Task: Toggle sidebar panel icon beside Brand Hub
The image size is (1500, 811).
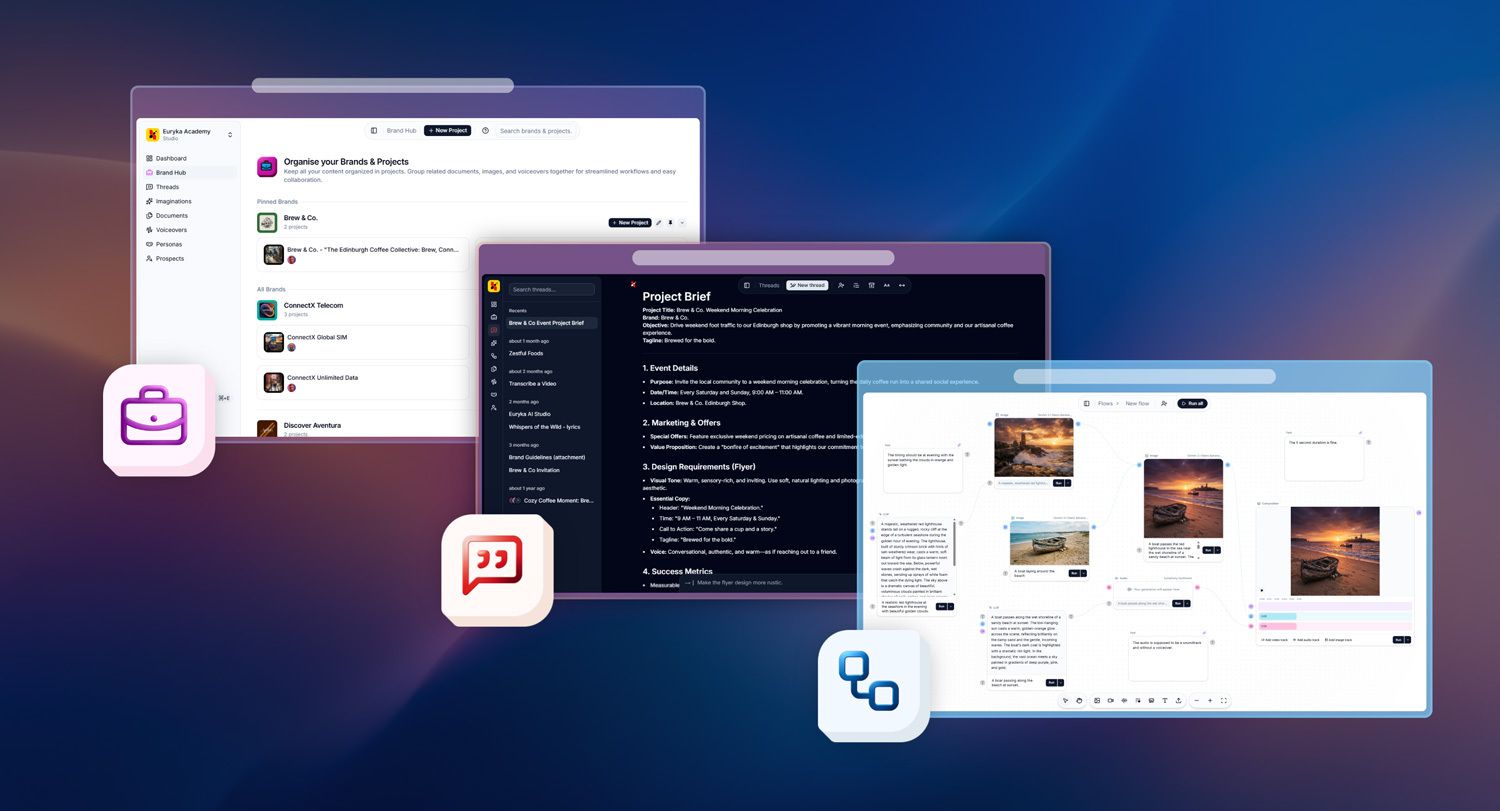Action: pos(374,131)
